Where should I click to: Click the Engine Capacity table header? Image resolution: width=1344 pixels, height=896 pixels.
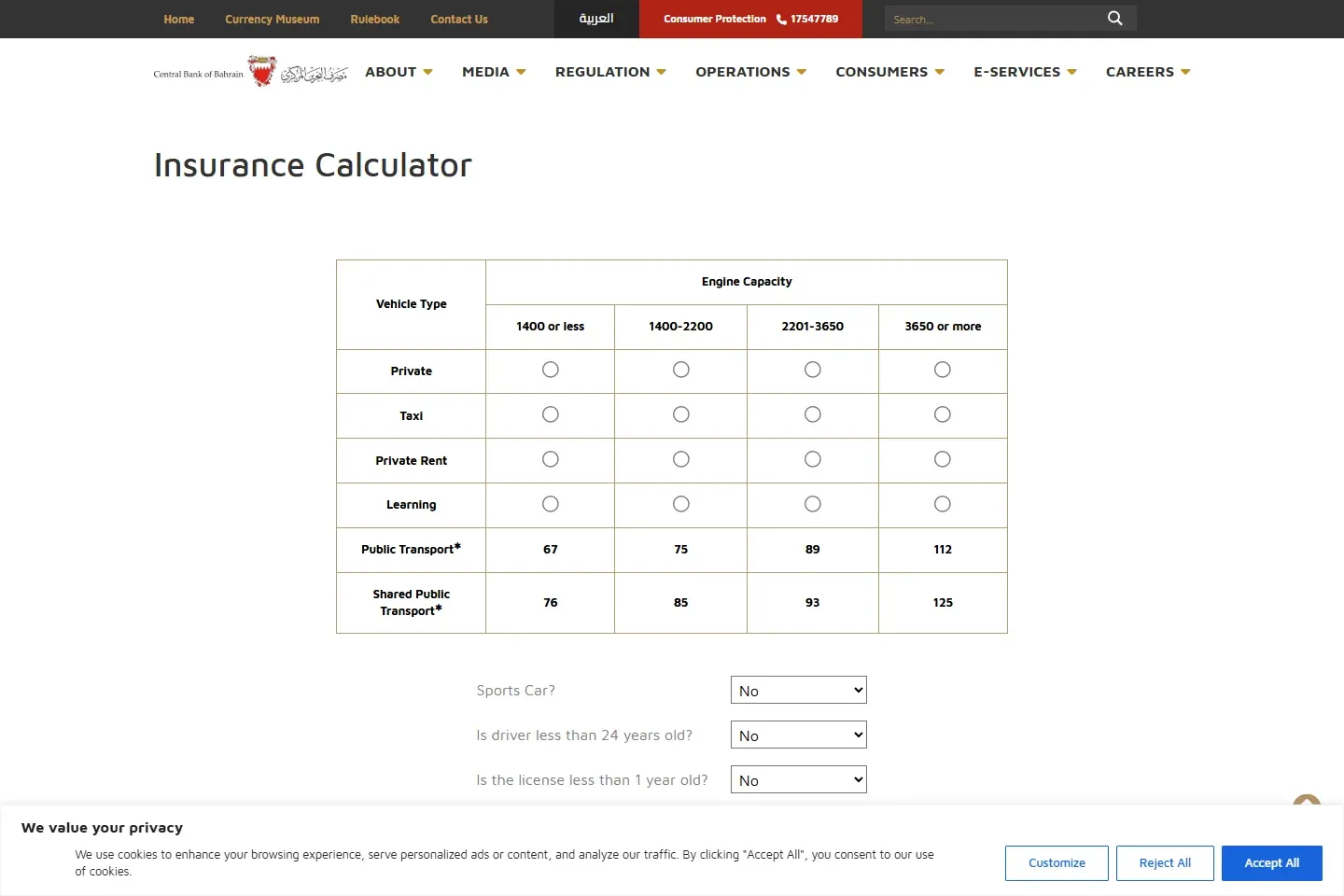pyautogui.click(x=747, y=282)
